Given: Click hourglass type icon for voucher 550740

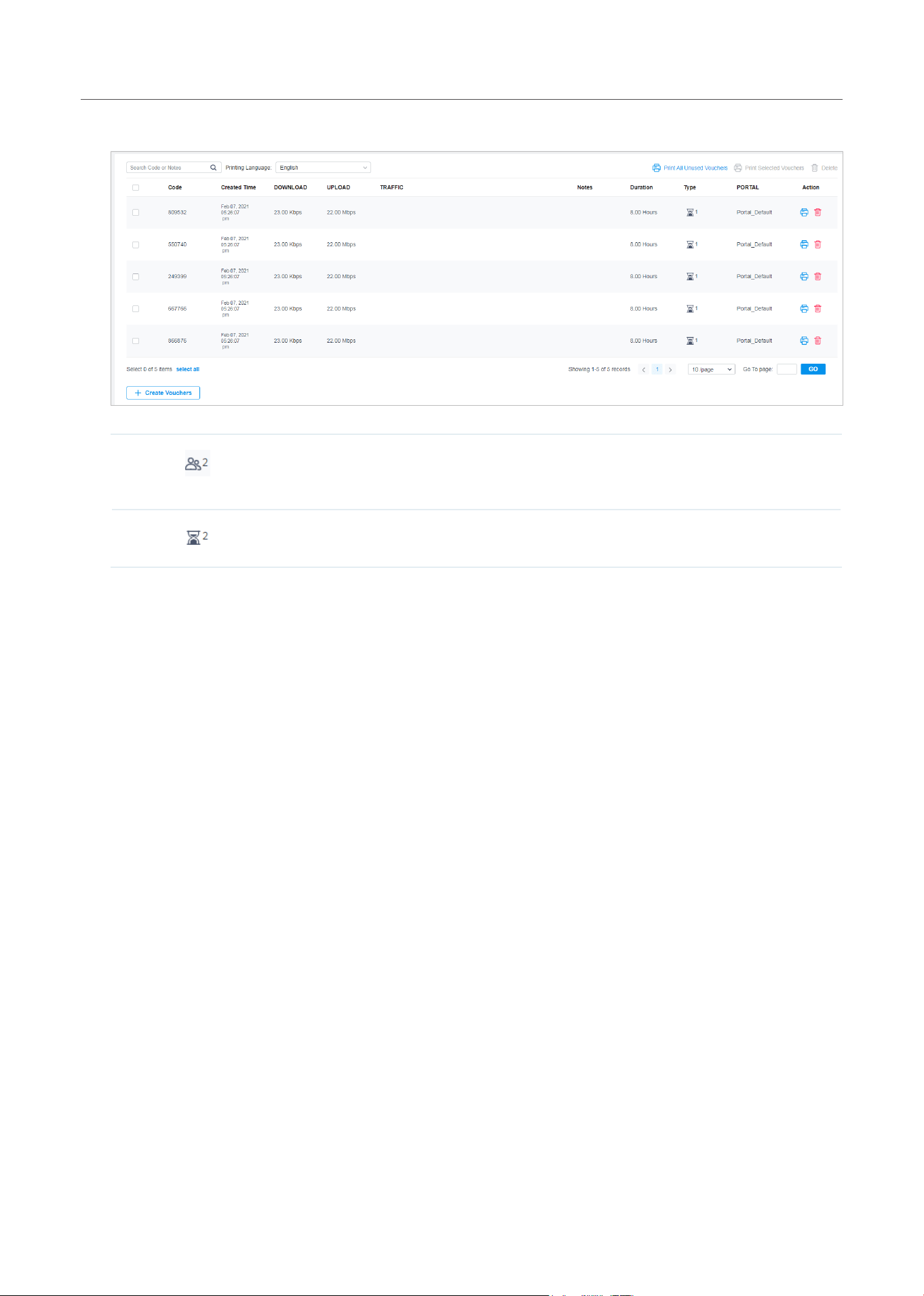Looking at the screenshot, I should coord(690,244).
